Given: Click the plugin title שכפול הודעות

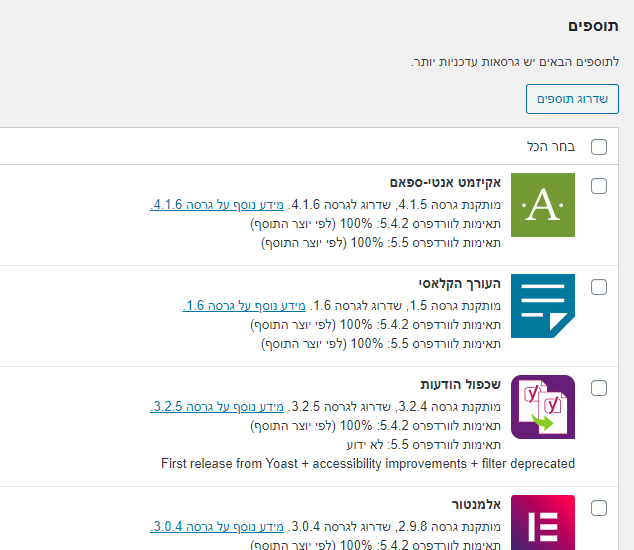Looking at the screenshot, I should [461, 384].
